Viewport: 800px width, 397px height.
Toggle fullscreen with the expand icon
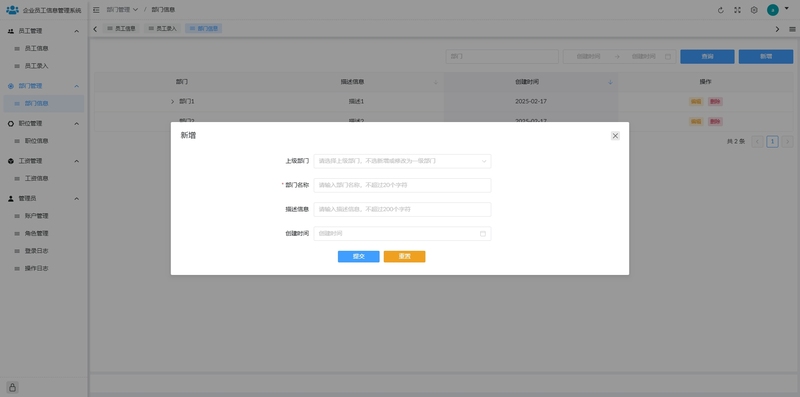coord(737,10)
